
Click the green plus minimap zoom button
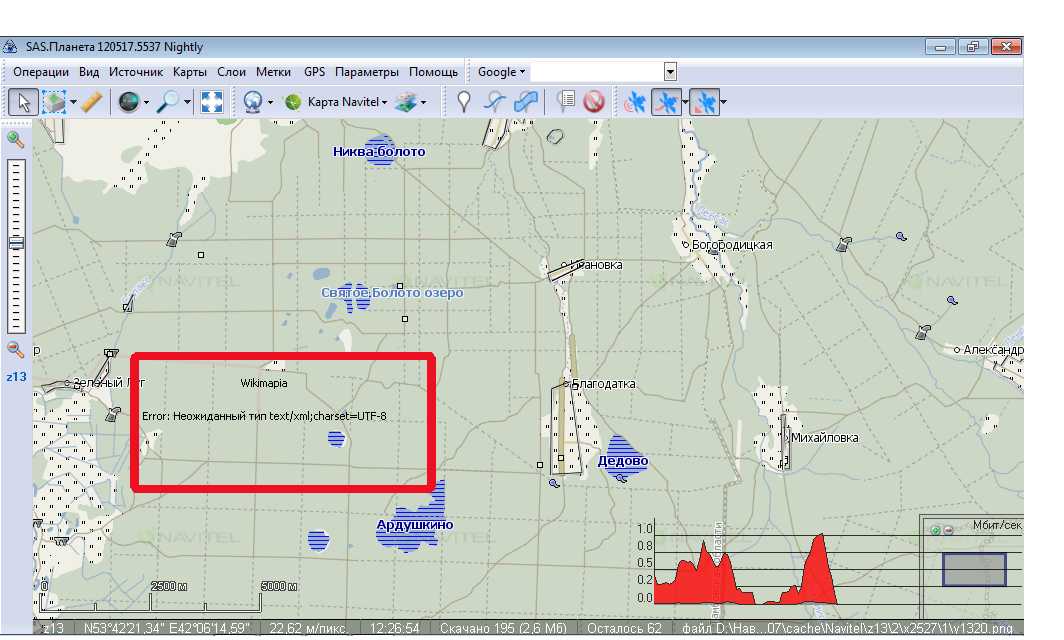pyautogui.click(x=934, y=530)
